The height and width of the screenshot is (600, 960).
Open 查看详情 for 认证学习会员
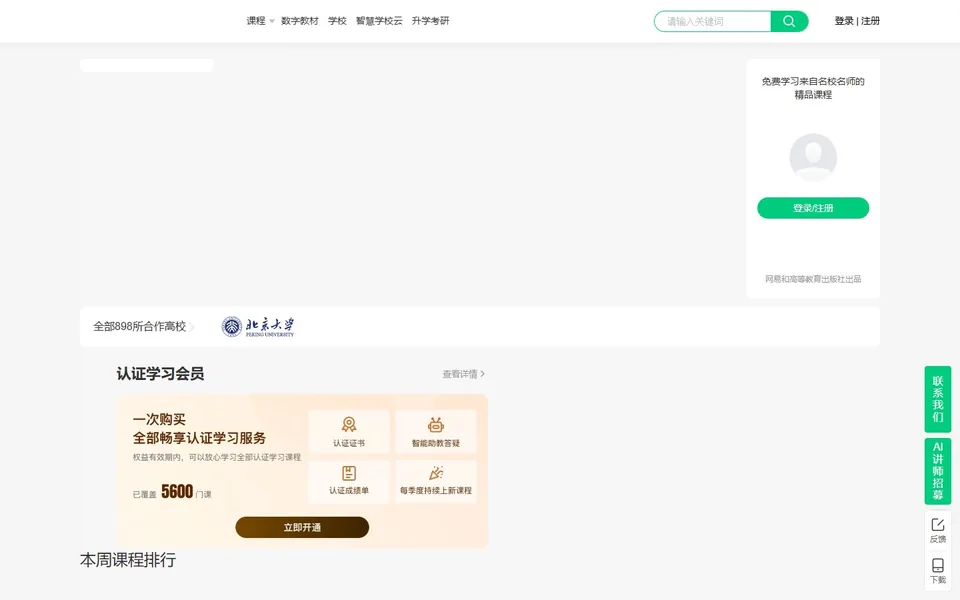pyautogui.click(x=463, y=374)
